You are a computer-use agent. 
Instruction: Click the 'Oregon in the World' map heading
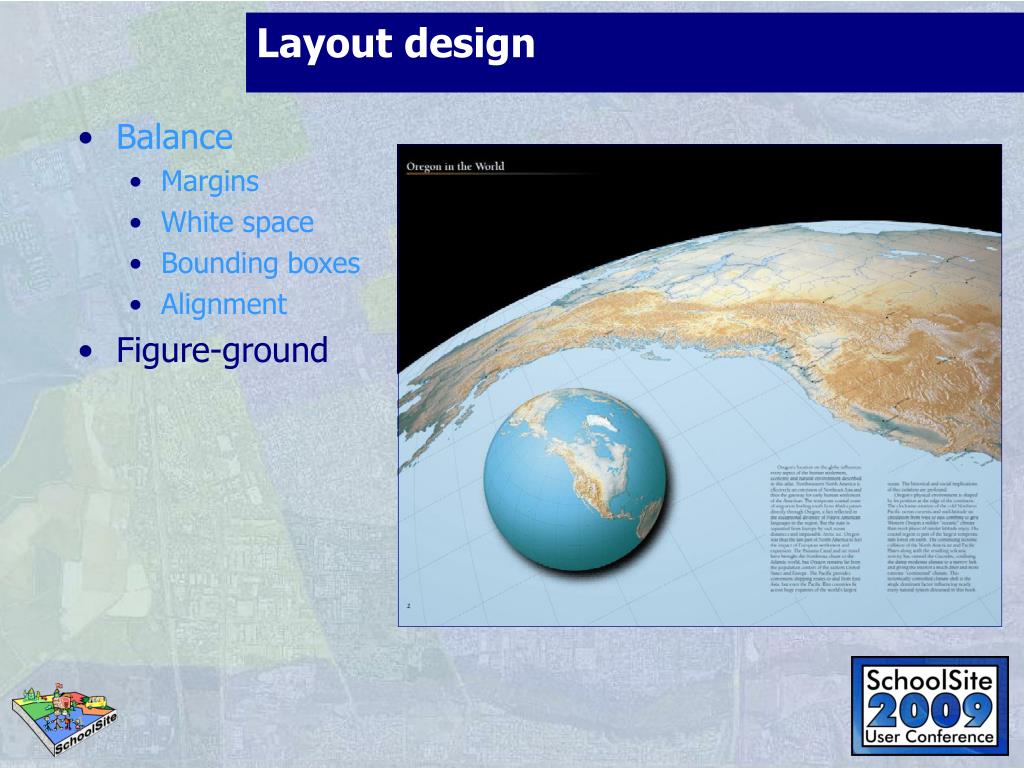(455, 167)
